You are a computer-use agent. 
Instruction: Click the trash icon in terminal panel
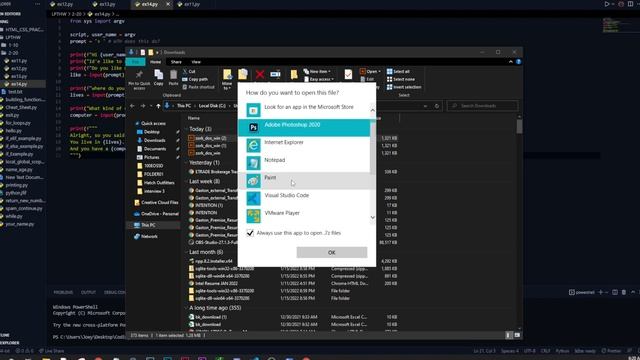[624, 292]
